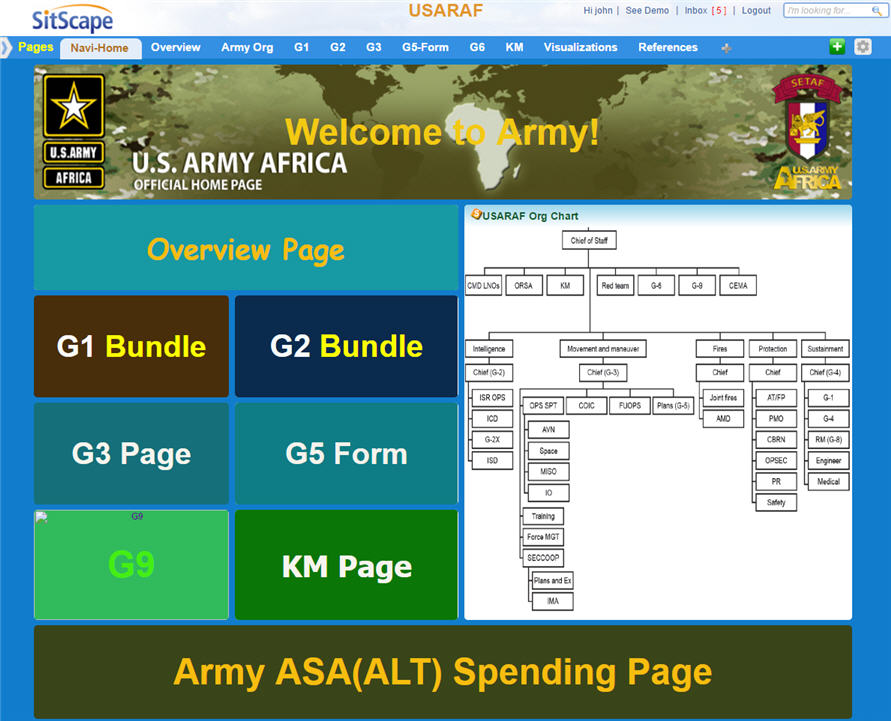The height and width of the screenshot is (721, 891).
Task: Click the Welcome to Army banner image
Action: 443,132
